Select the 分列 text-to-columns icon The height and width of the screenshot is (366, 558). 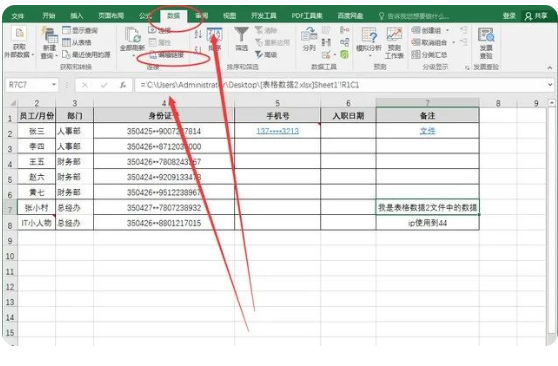(309, 35)
